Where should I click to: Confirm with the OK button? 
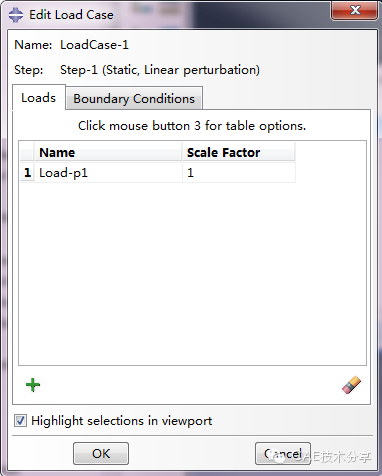[x=101, y=453]
